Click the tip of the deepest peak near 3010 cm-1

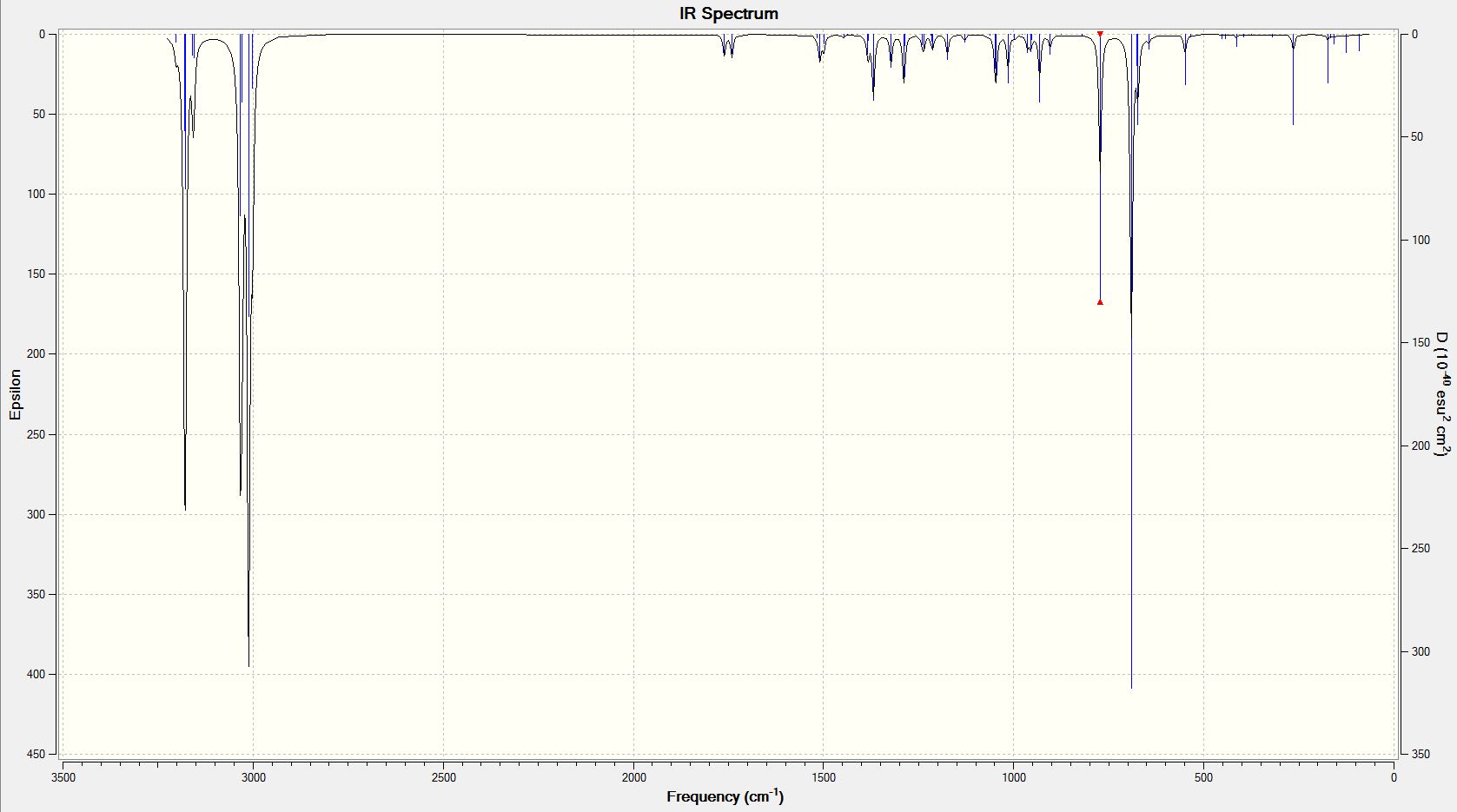click(x=248, y=666)
